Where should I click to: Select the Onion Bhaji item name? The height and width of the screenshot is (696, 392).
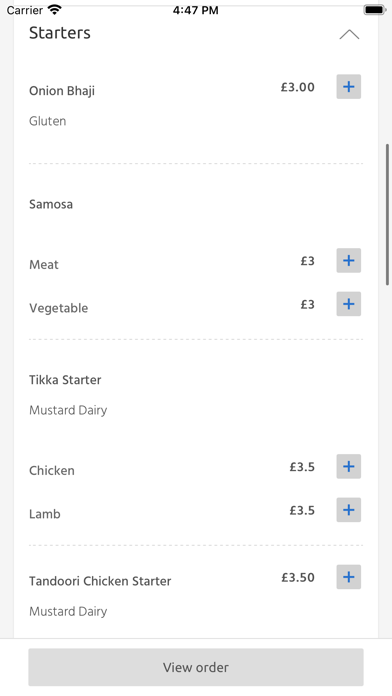click(x=62, y=91)
